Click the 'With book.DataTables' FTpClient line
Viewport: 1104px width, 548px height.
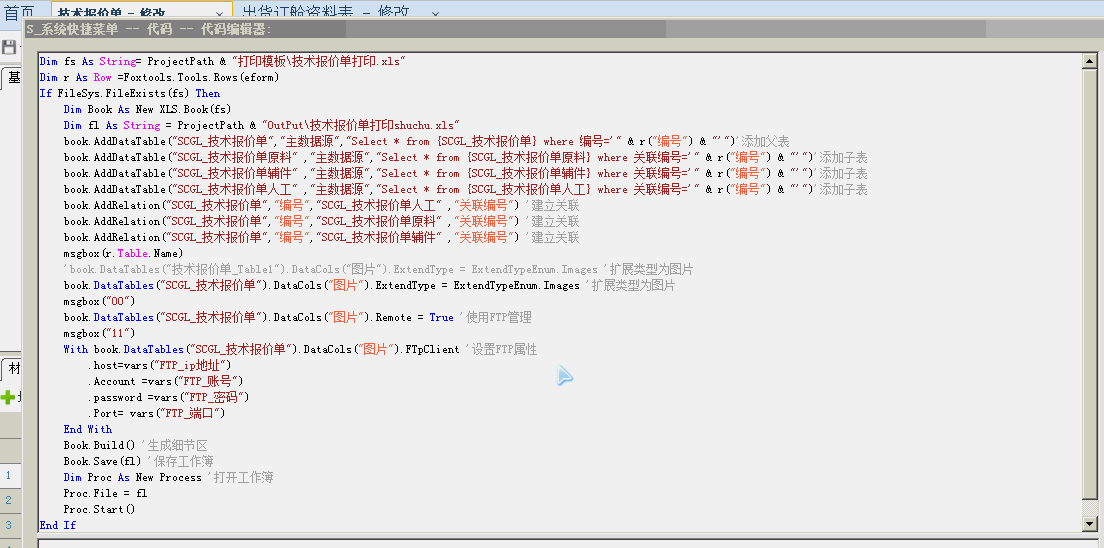point(300,349)
